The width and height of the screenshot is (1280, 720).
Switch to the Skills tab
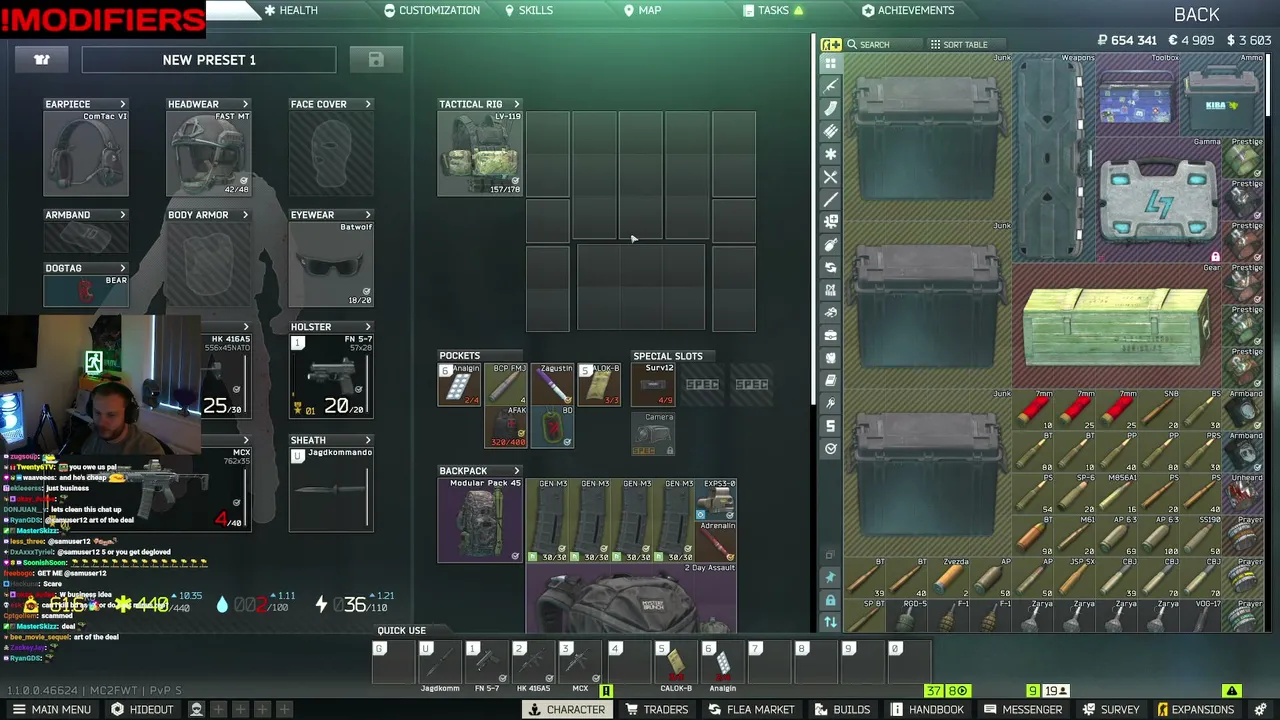[x=528, y=10]
